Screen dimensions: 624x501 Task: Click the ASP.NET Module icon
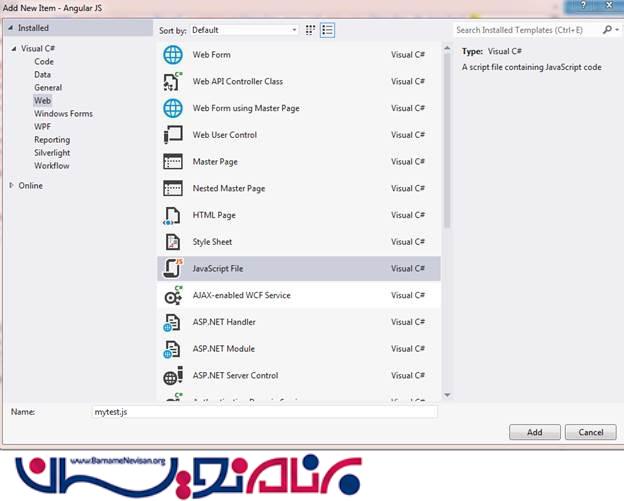tap(172, 349)
